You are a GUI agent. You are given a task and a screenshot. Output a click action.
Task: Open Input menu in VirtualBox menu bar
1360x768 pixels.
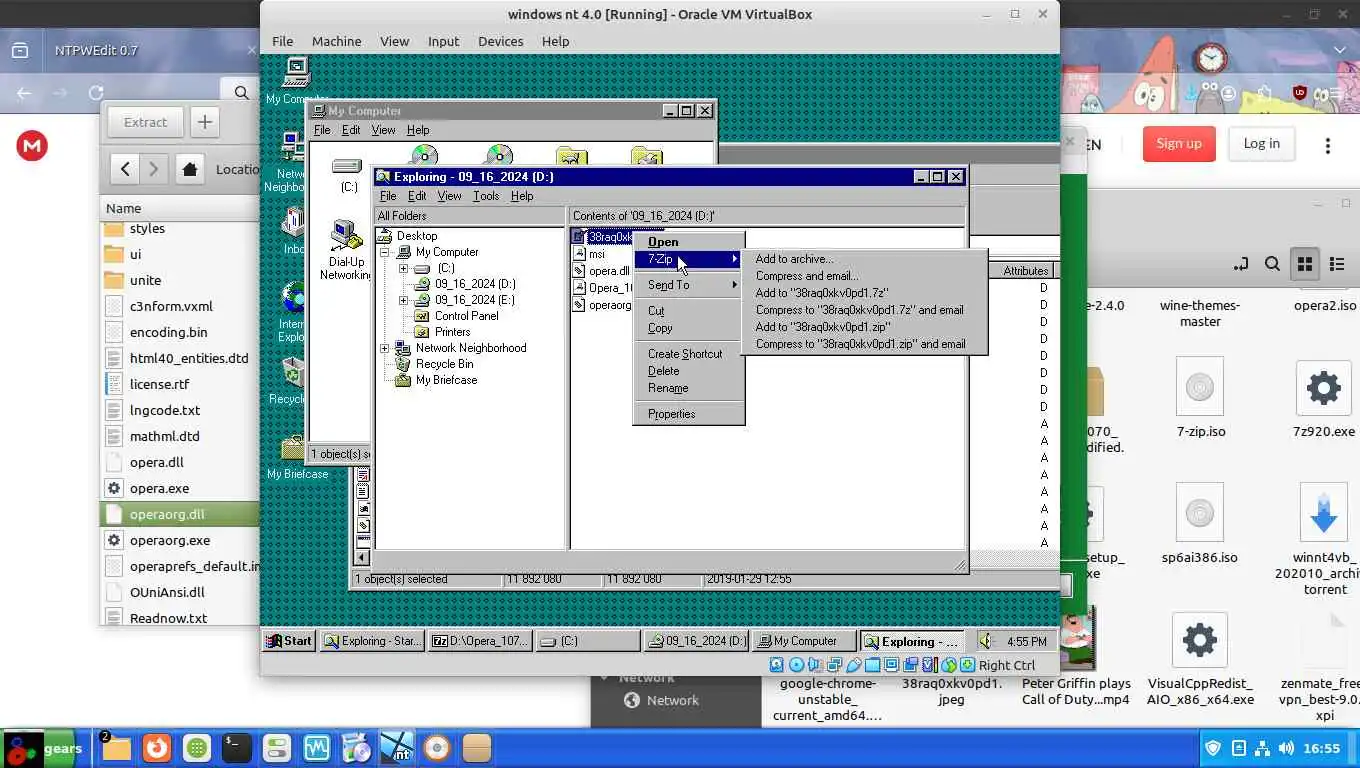tap(443, 41)
